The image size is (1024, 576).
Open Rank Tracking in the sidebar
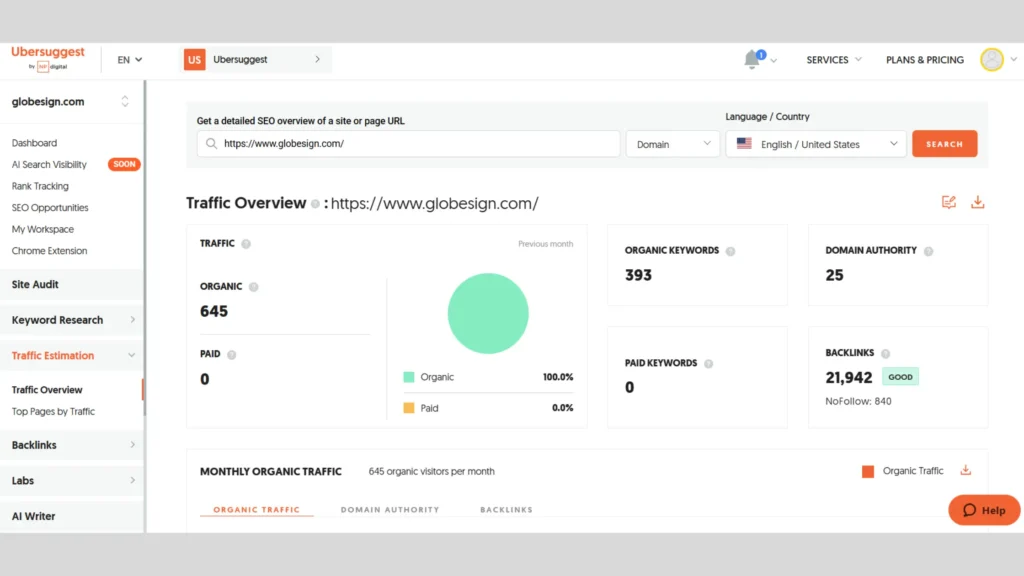(x=40, y=186)
